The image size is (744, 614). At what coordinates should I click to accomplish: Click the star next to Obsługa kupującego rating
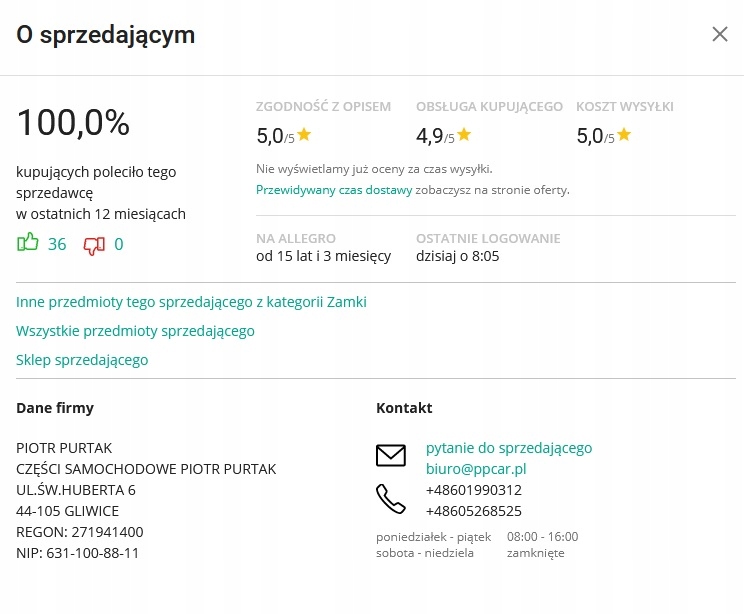click(x=464, y=134)
